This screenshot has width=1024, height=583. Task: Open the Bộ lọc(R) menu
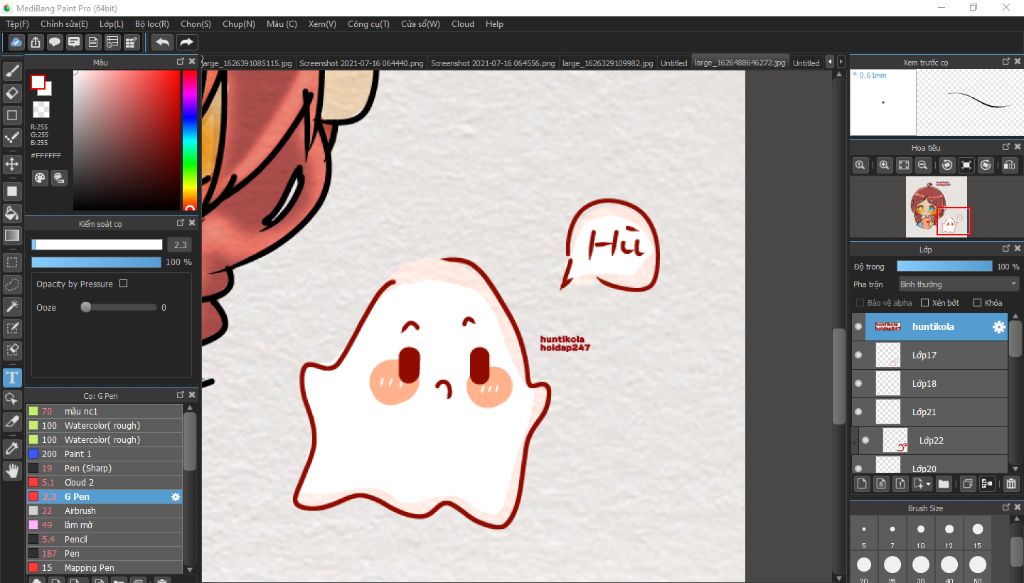coord(152,24)
